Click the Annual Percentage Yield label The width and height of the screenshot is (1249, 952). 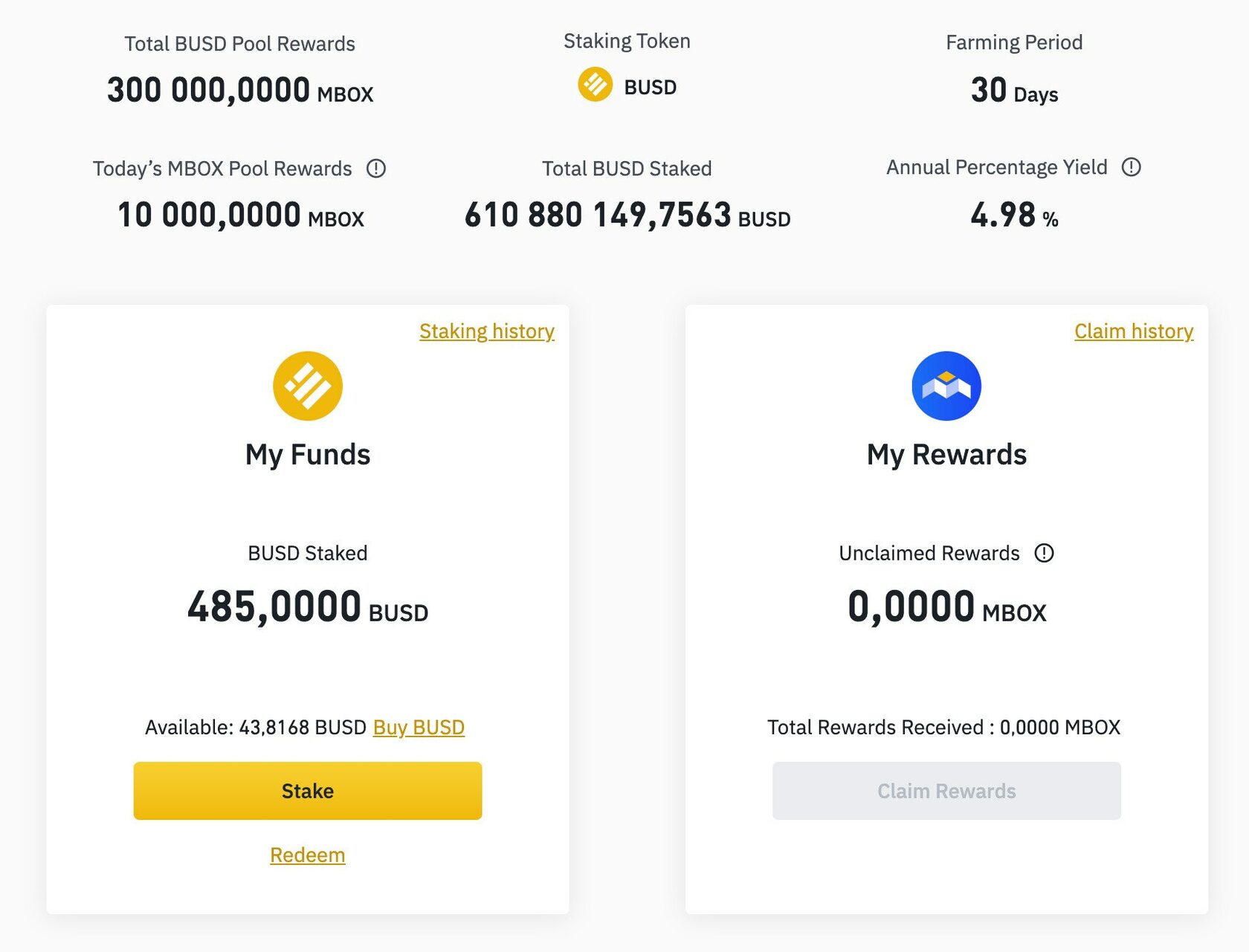pyautogui.click(x=997, y=168)
